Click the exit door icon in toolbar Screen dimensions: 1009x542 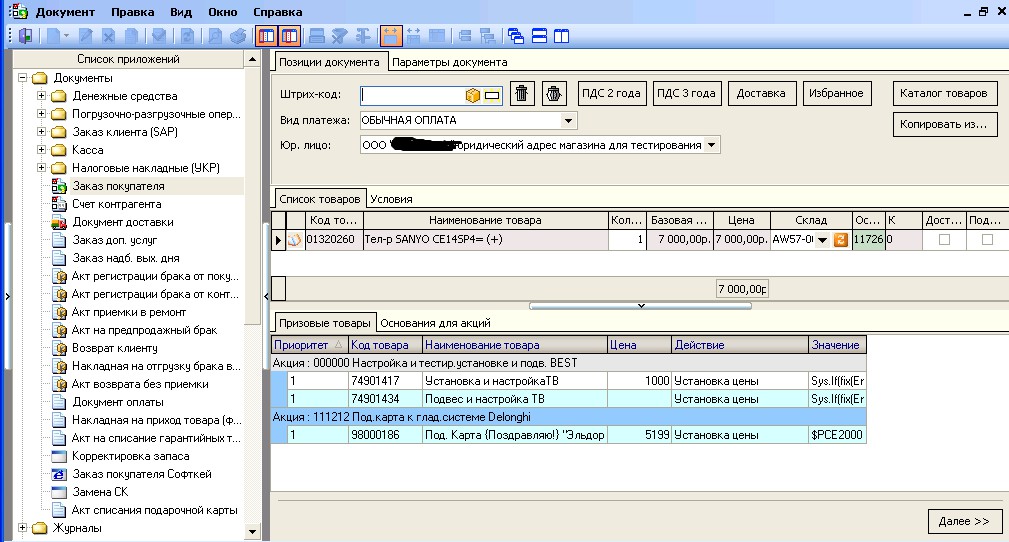[x=26, y=36]
